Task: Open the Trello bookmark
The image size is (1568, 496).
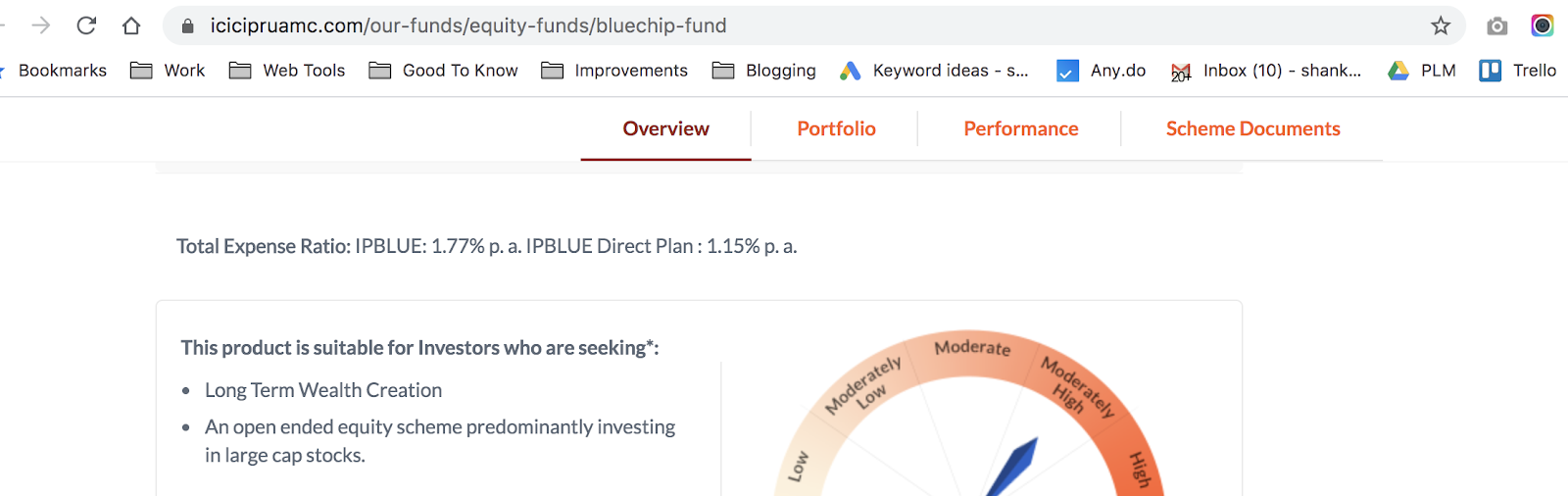Action: [1518, 71]
